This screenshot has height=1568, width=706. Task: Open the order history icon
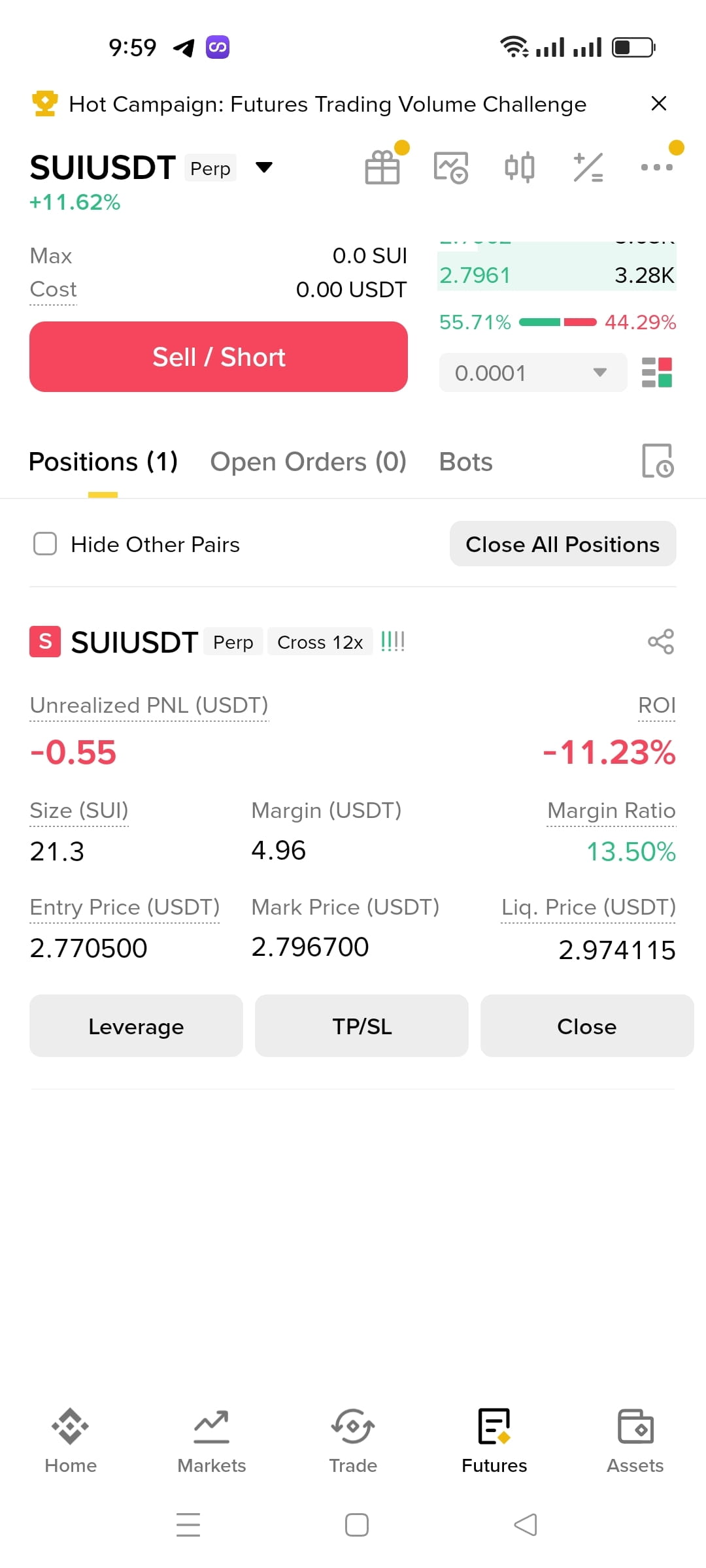[658, 461]
